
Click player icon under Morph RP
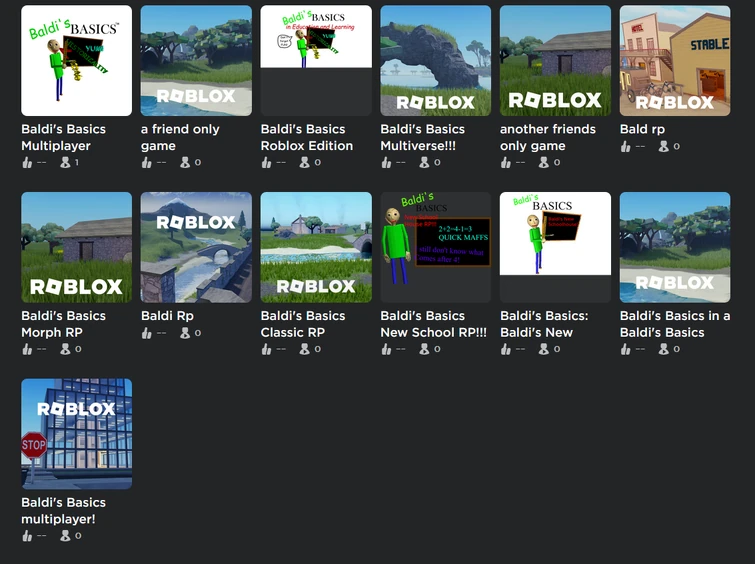[65, 349]
